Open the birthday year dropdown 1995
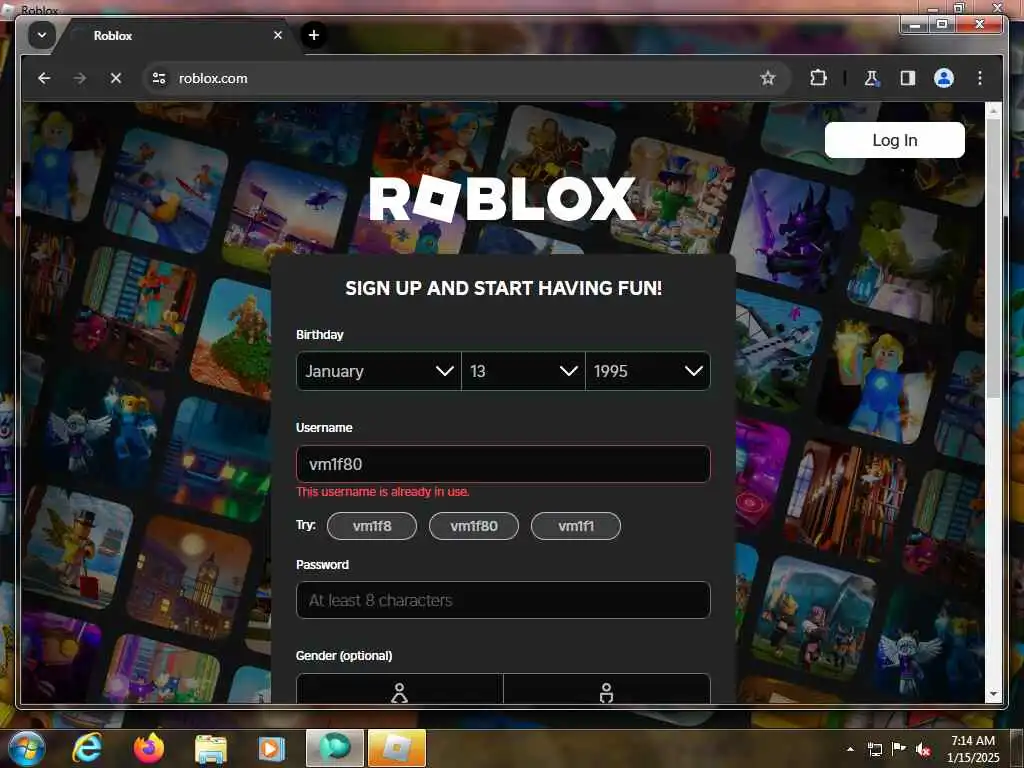The width and height of the screenshot is (1024, 768). pyautogui.click(x=648, y=371)
